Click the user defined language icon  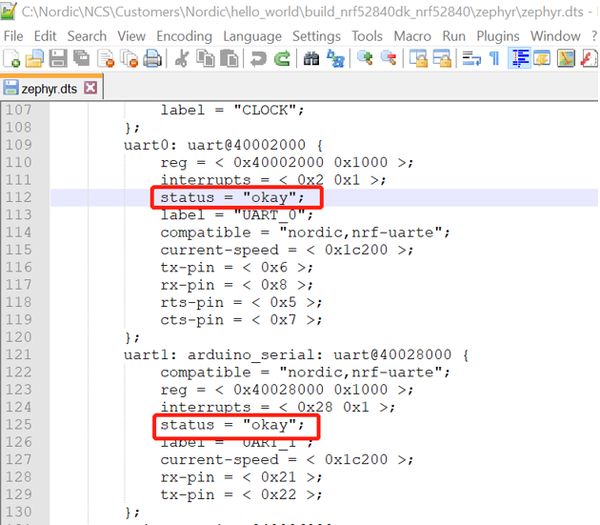point(542,59)
